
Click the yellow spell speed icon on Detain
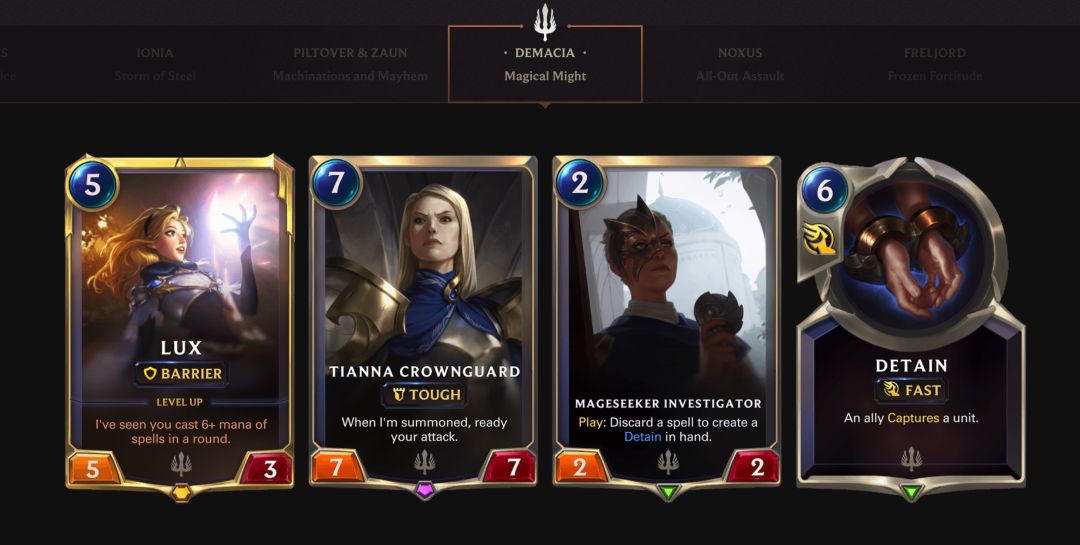click(819, 239)
